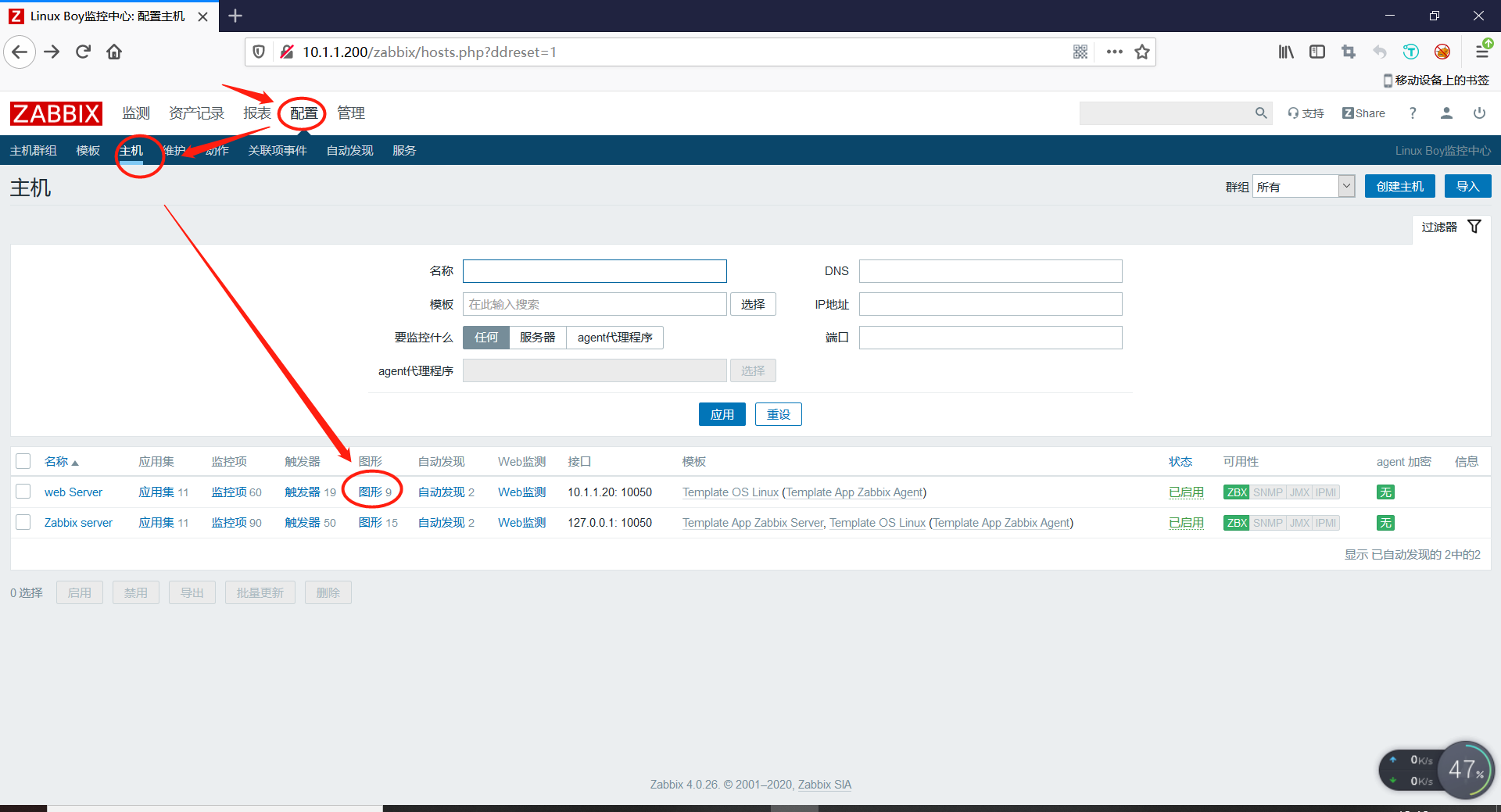Click Template OS Linux in web Server row
The image size is (1501, 812).
pyautogui.click(x=730, y=492)
